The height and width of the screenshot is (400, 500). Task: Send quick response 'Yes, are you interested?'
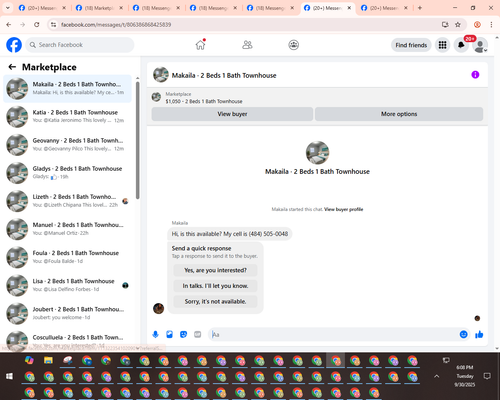215,270
